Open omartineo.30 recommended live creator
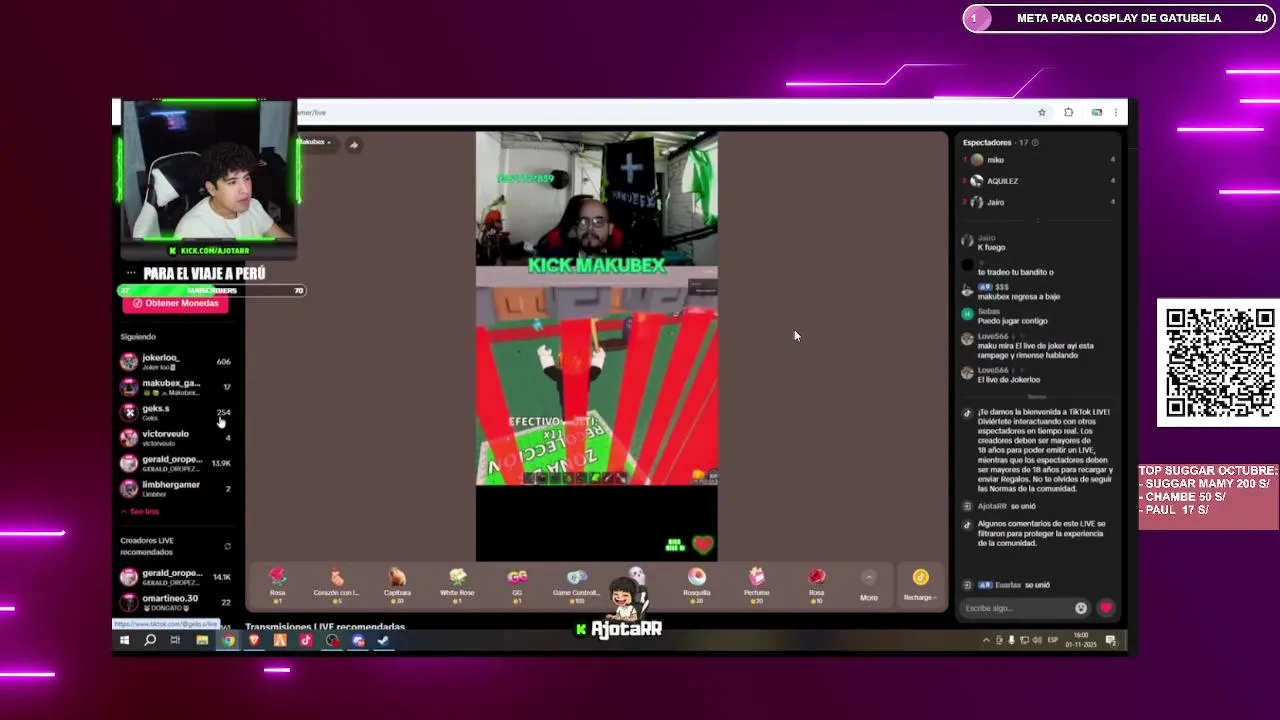 coord(176,602)
